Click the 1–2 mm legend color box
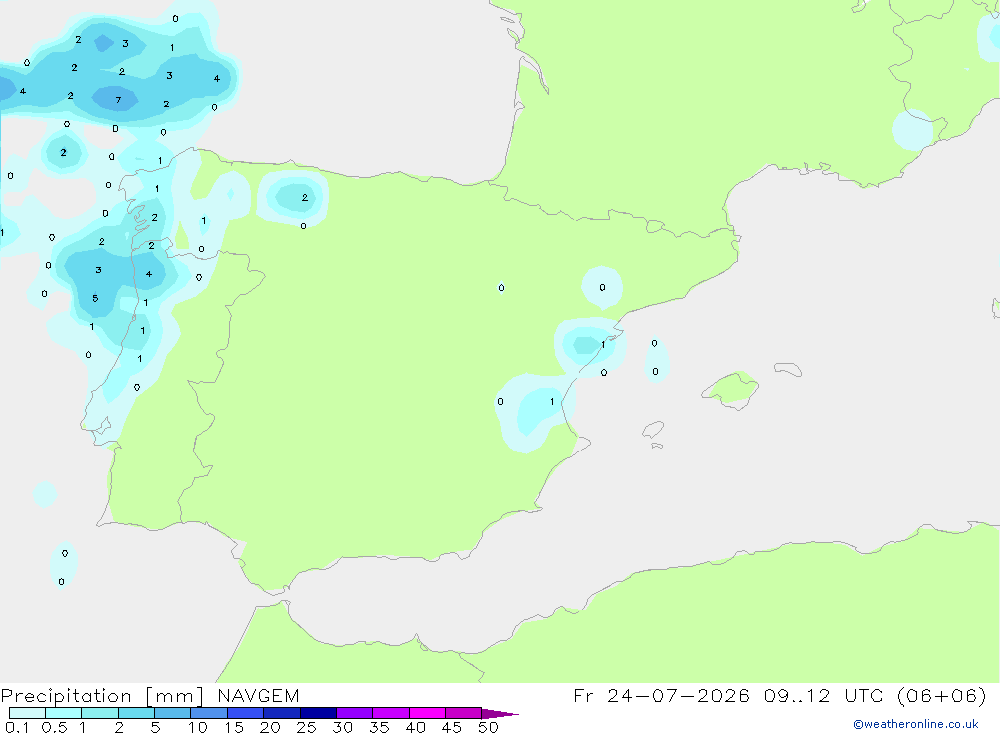Viewport: 1000px width, 733px height. coord(100,713)
